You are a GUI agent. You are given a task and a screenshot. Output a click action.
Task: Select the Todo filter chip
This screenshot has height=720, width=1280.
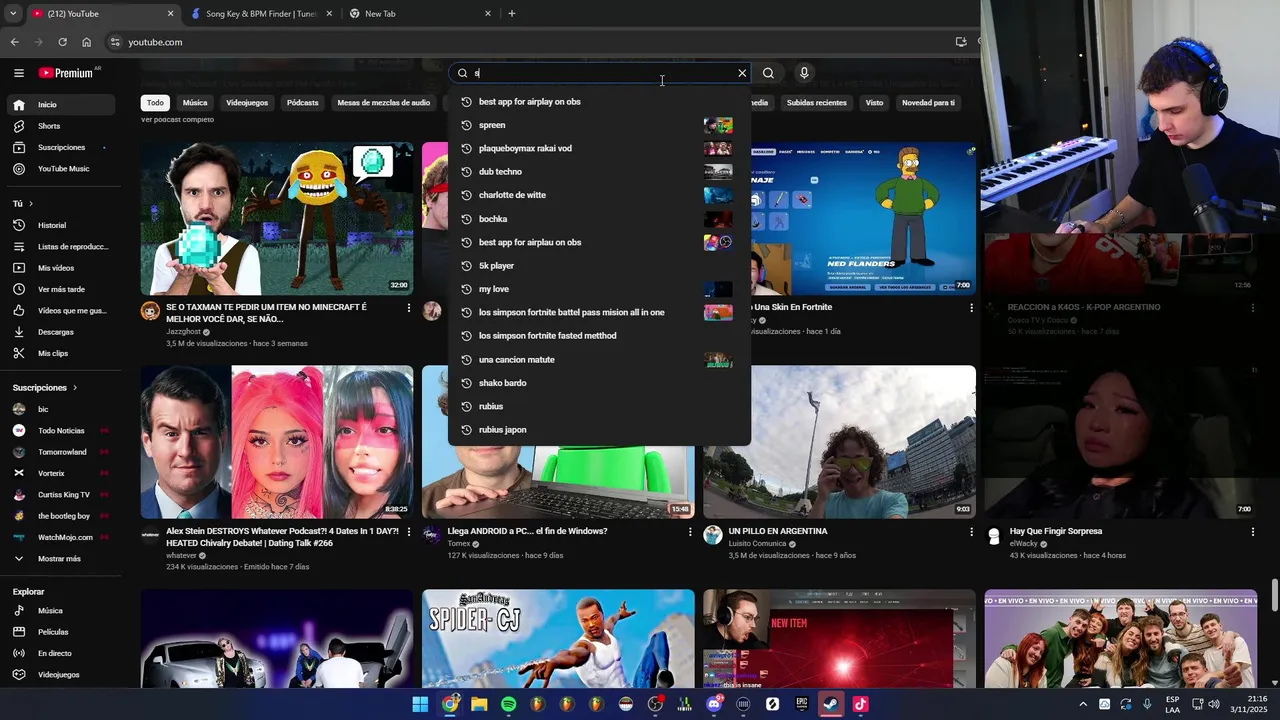coord(155,103)
